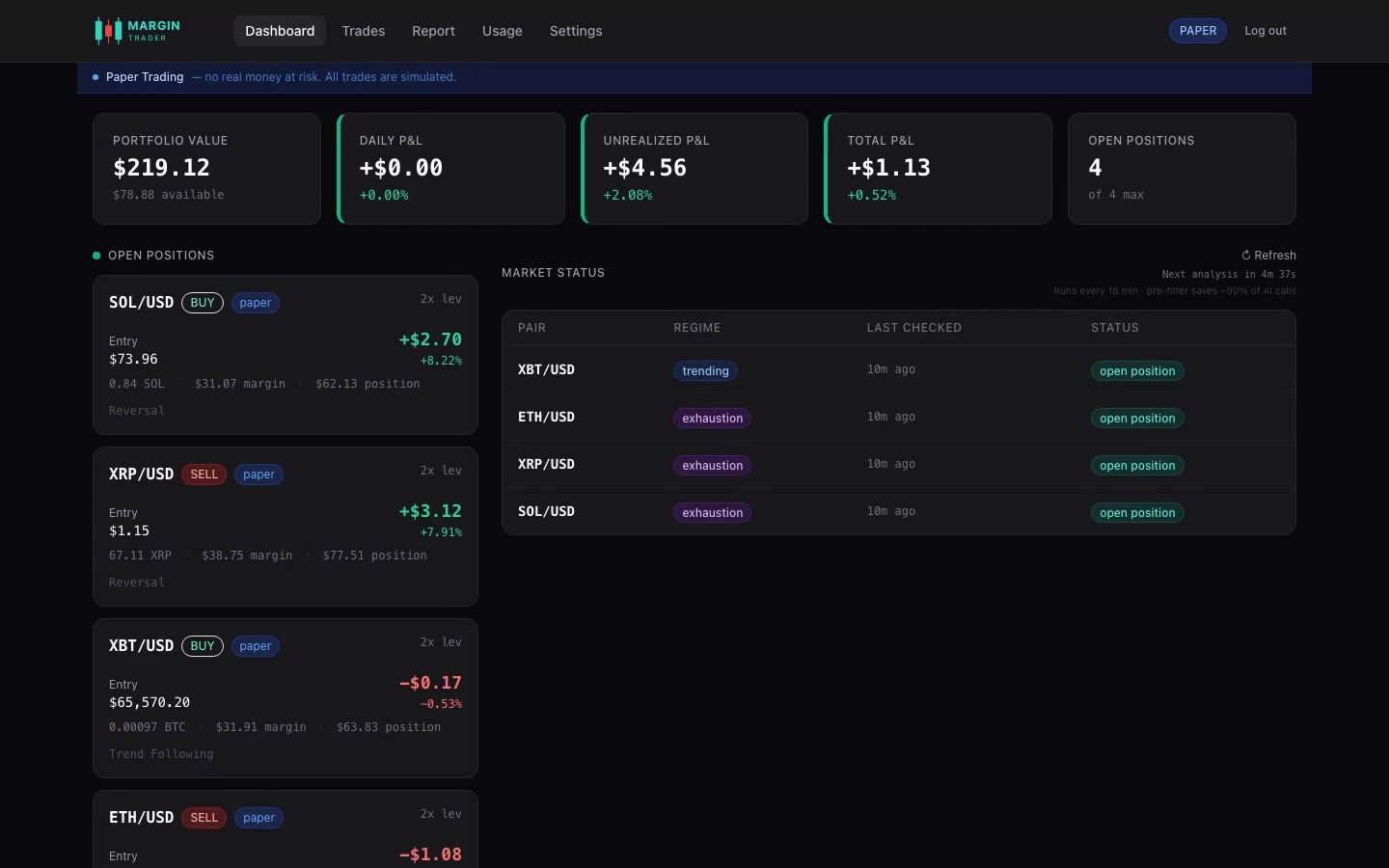Click the open position status in the XRP/USD row
This screenshot has height=868, width=1389.
click(1137, 466)
